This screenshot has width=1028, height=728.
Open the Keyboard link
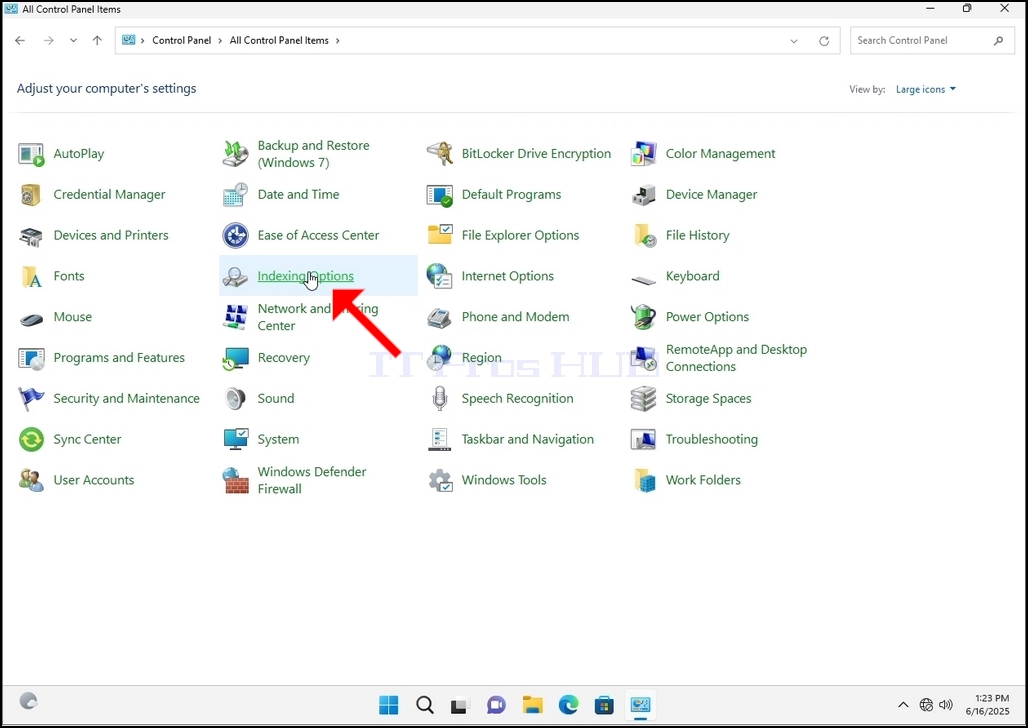click(x=692, y=276)
